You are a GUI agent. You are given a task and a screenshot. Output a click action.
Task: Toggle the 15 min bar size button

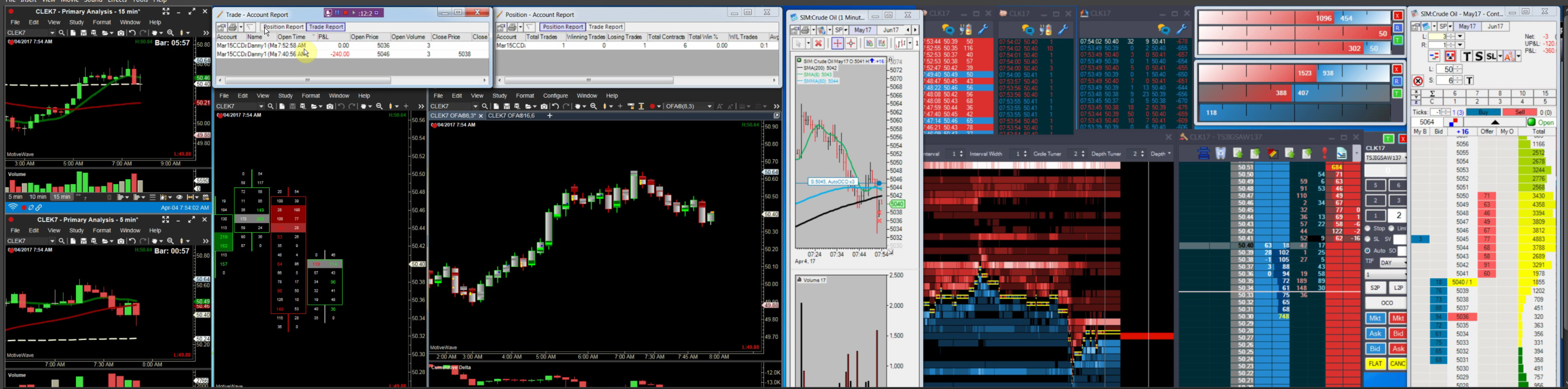pos(61,197)
